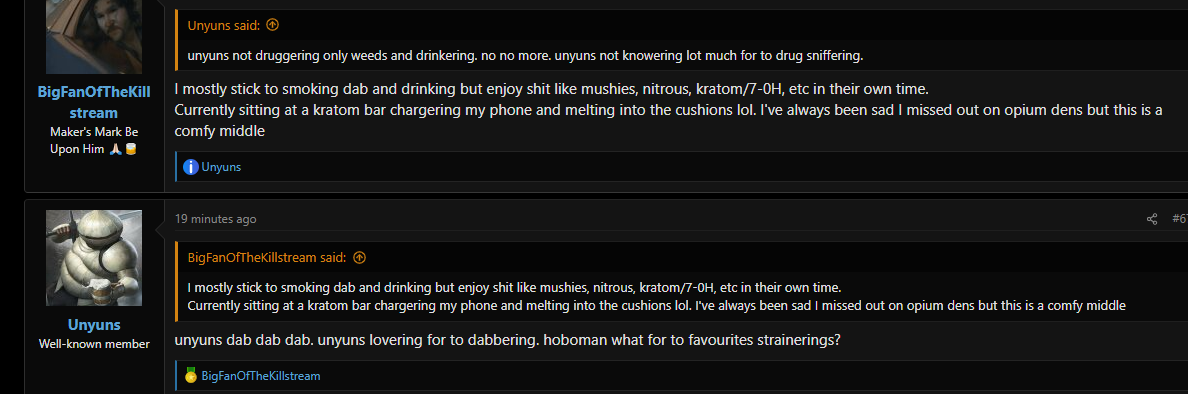Image resolution: width=1188 pixels, height=394 pixels.
Task: Open BigFanOfTheKillstream's profile from username
Action: pos(94,102)
